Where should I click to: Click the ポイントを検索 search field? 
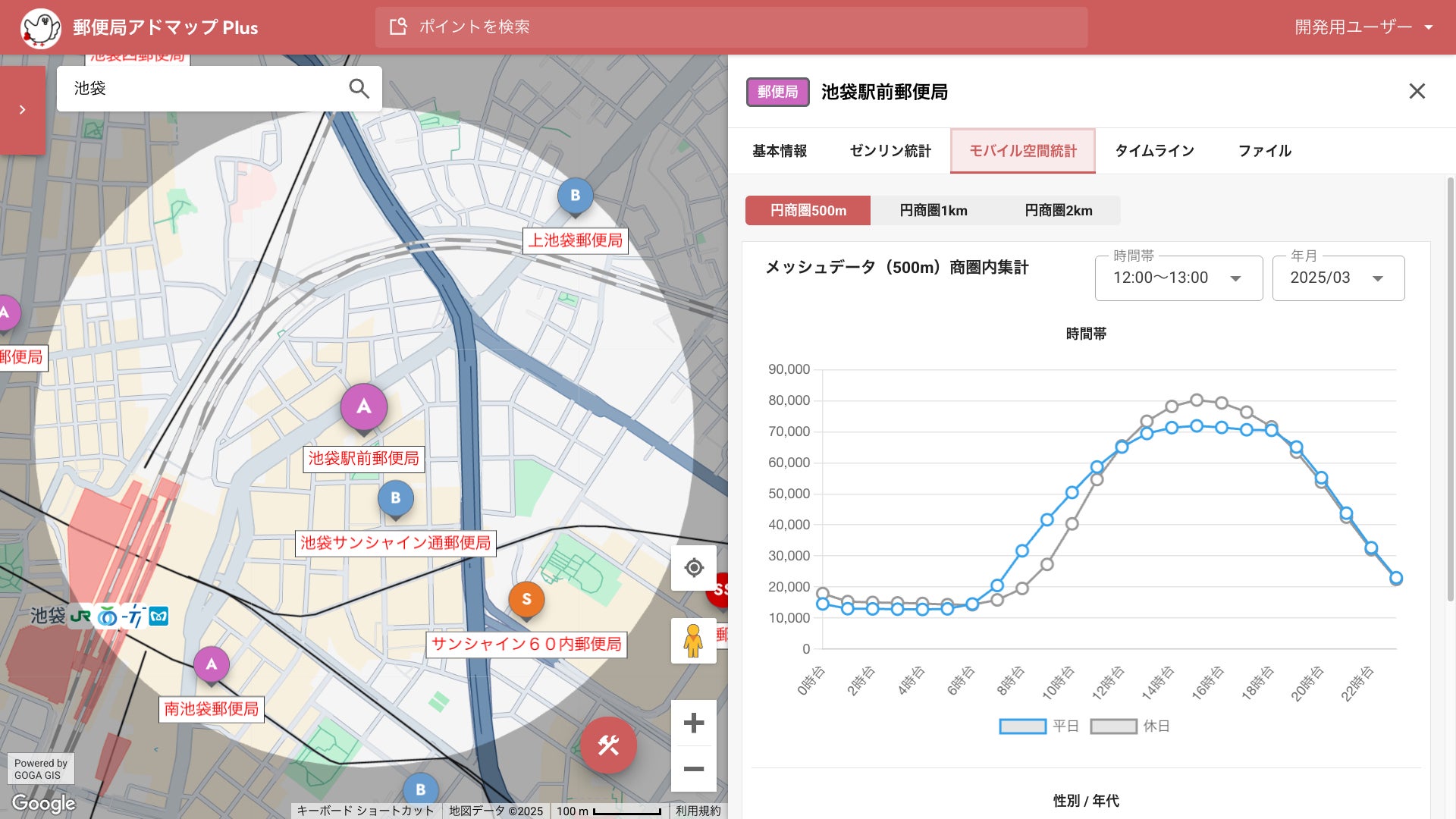731,27
